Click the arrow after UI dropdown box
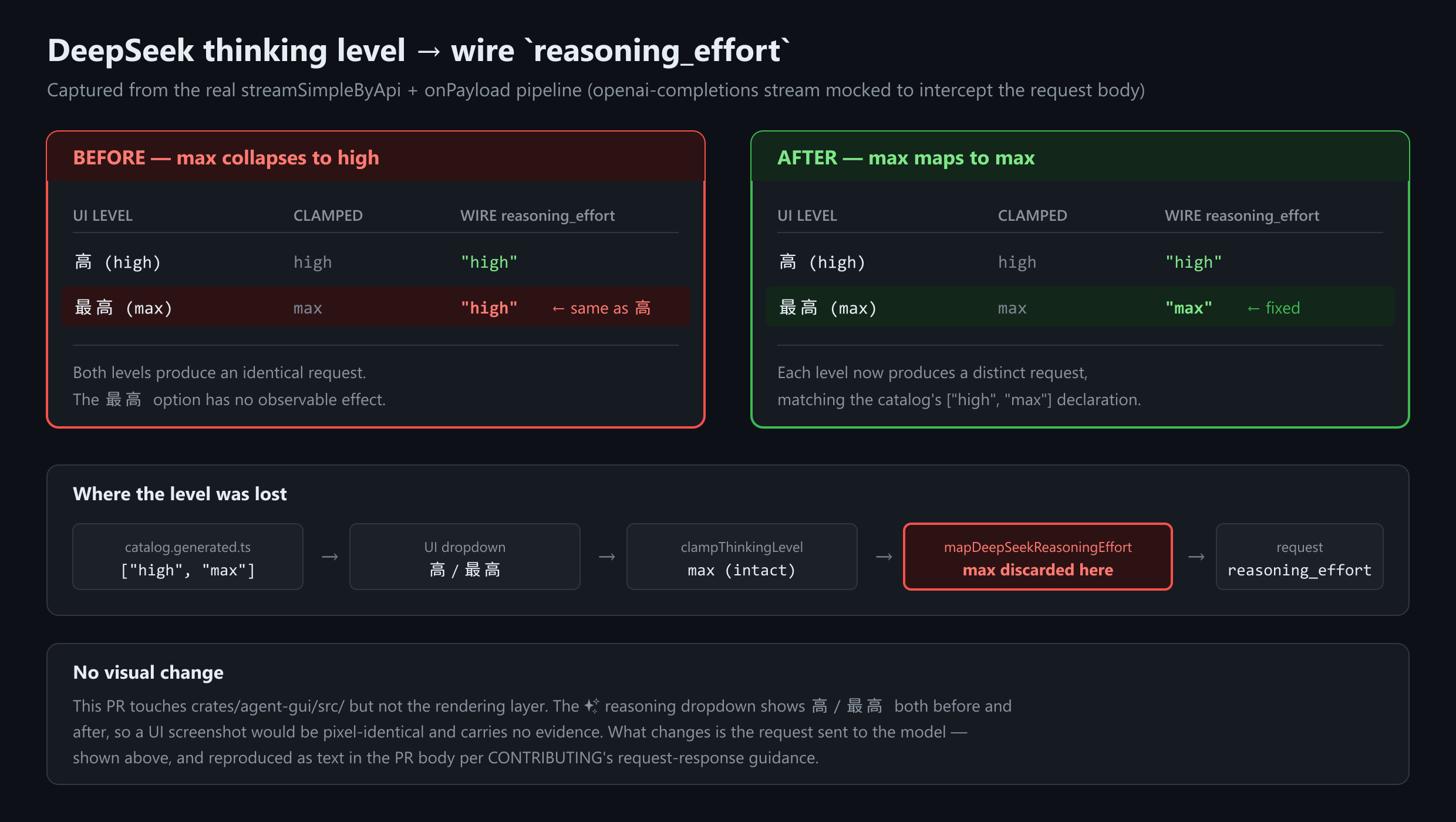This screenshot has width=1456, height=822. (x=607, y=557)
